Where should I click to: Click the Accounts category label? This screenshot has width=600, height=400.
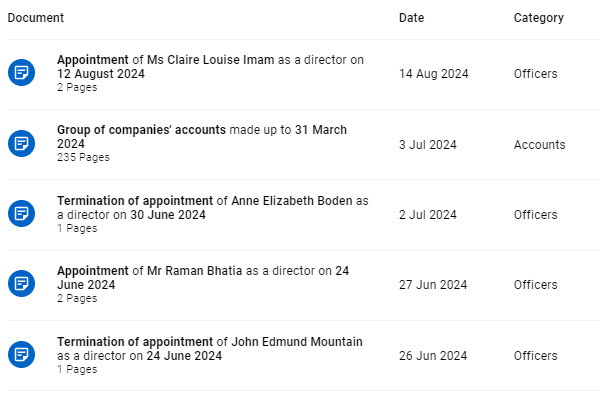coord(539,145)
